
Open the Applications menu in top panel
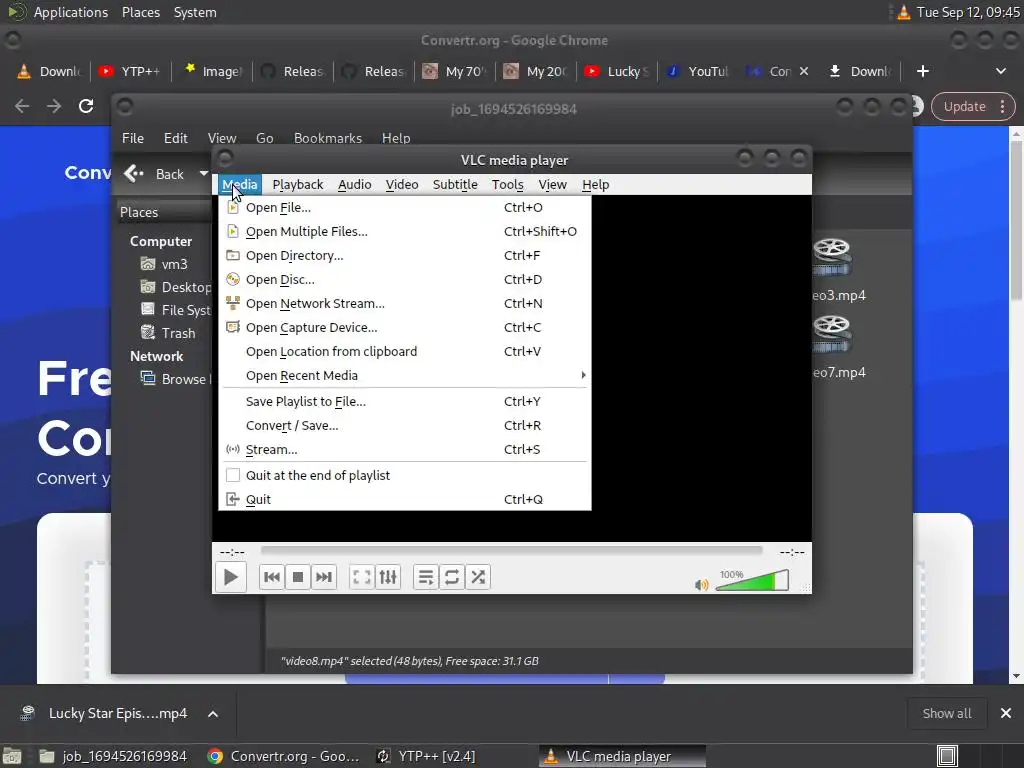pos(71,12)
